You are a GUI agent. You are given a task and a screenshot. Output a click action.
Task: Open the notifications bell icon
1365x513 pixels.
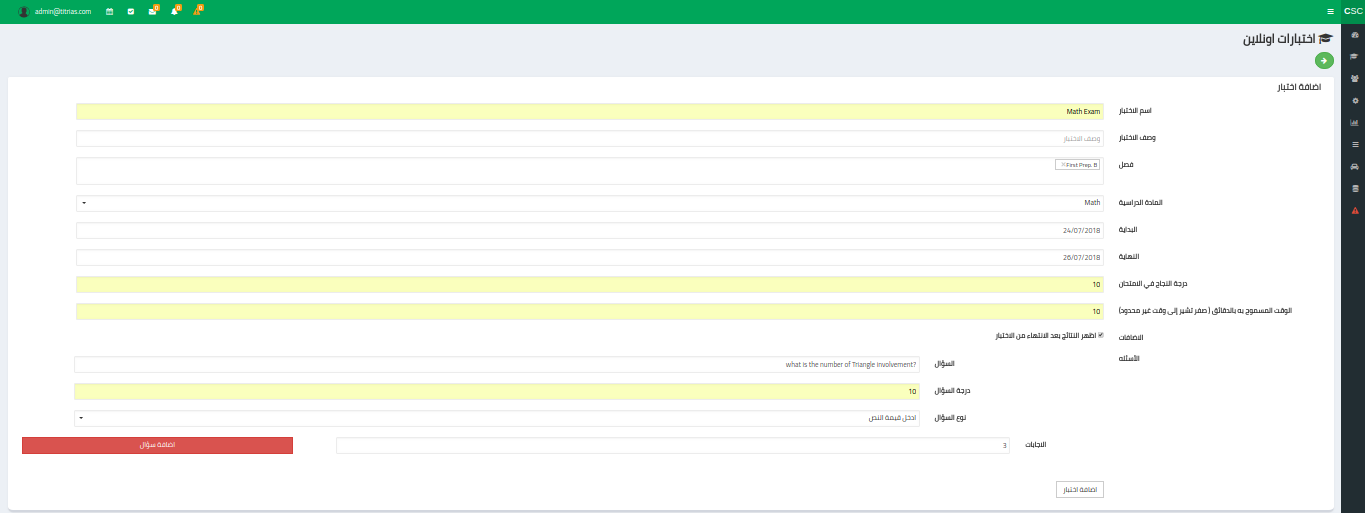(x=174, y=11)
